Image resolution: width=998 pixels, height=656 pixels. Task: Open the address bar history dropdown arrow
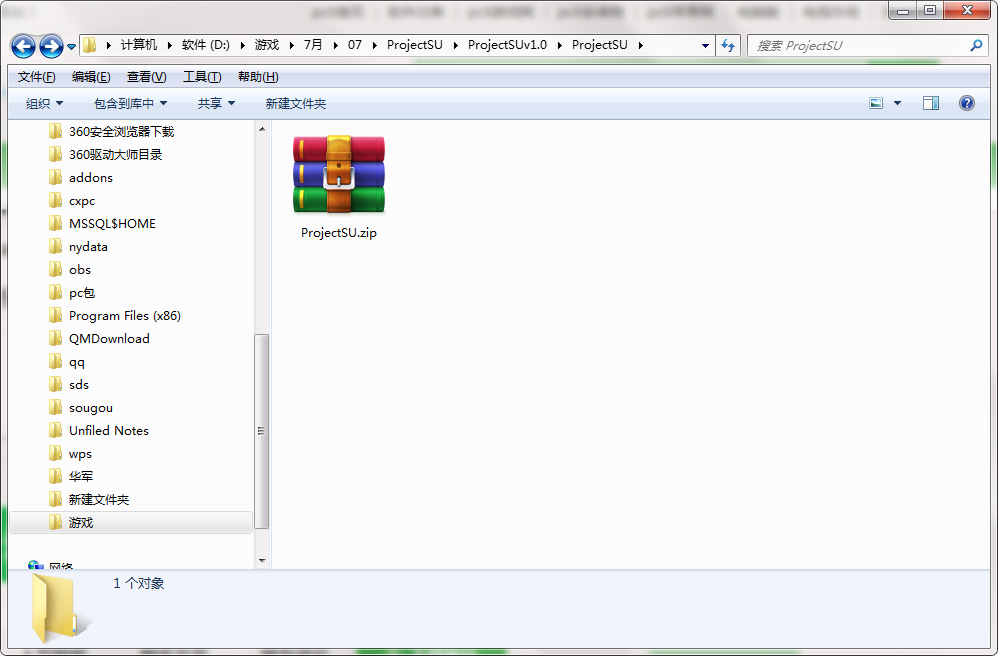tap(705, 45)
